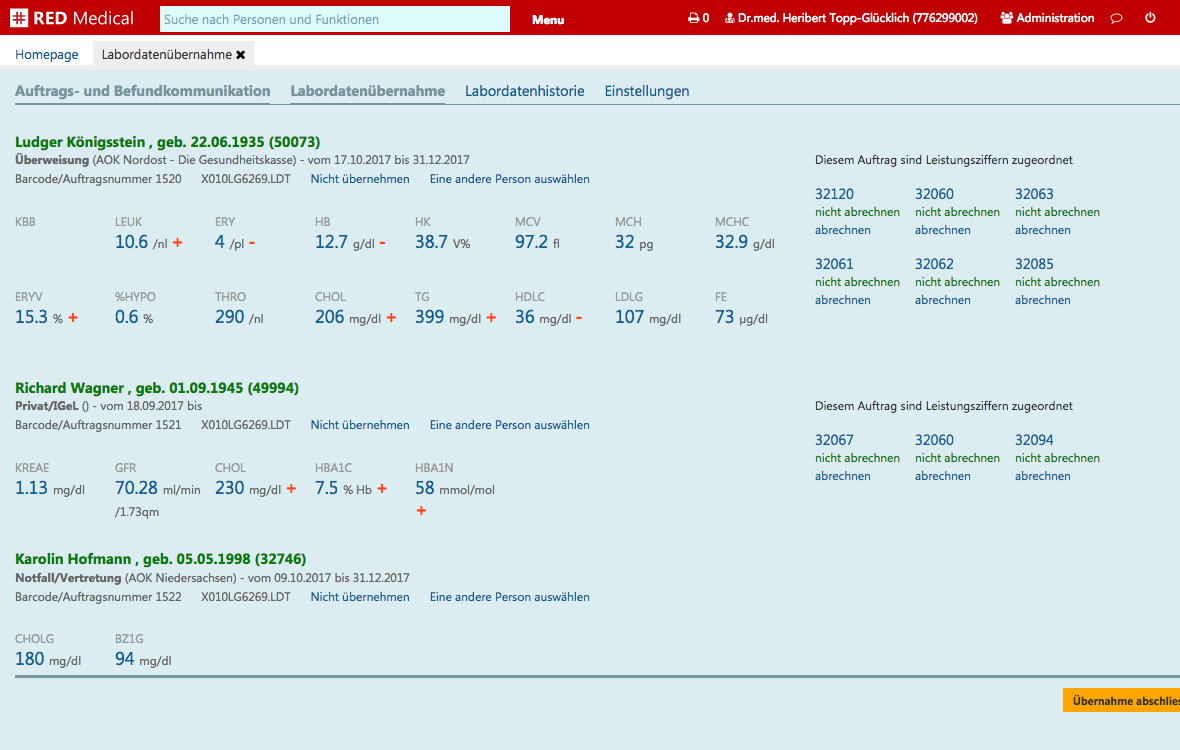Choose another person for Richard Wagner's order
The width and height of the screenshot is (1180, 750).
(x=509, y=425)
